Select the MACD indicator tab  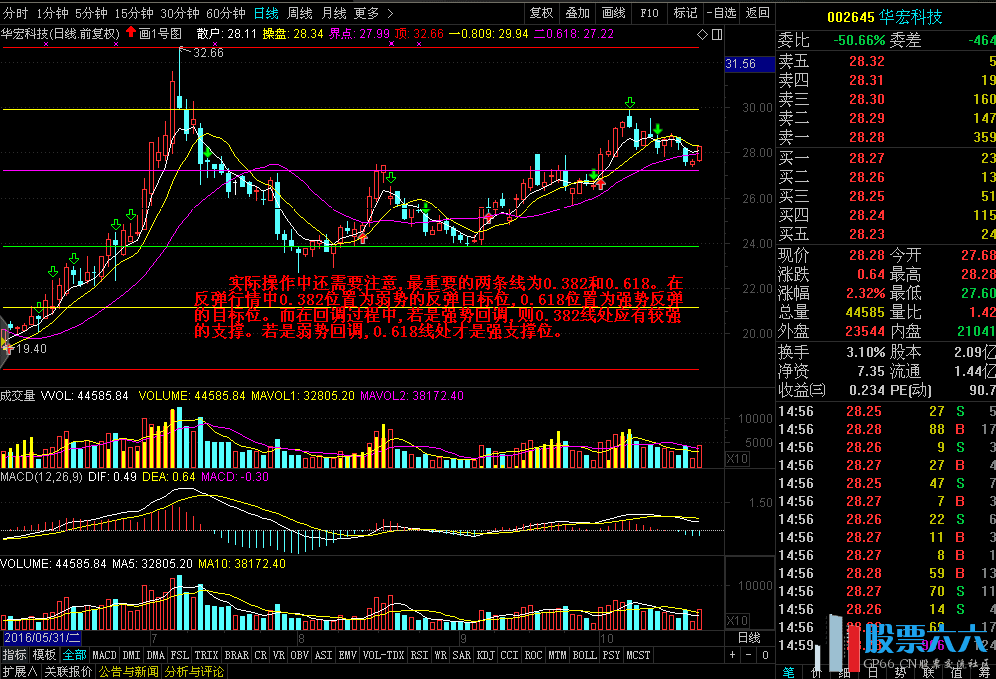tap(105, 655)
